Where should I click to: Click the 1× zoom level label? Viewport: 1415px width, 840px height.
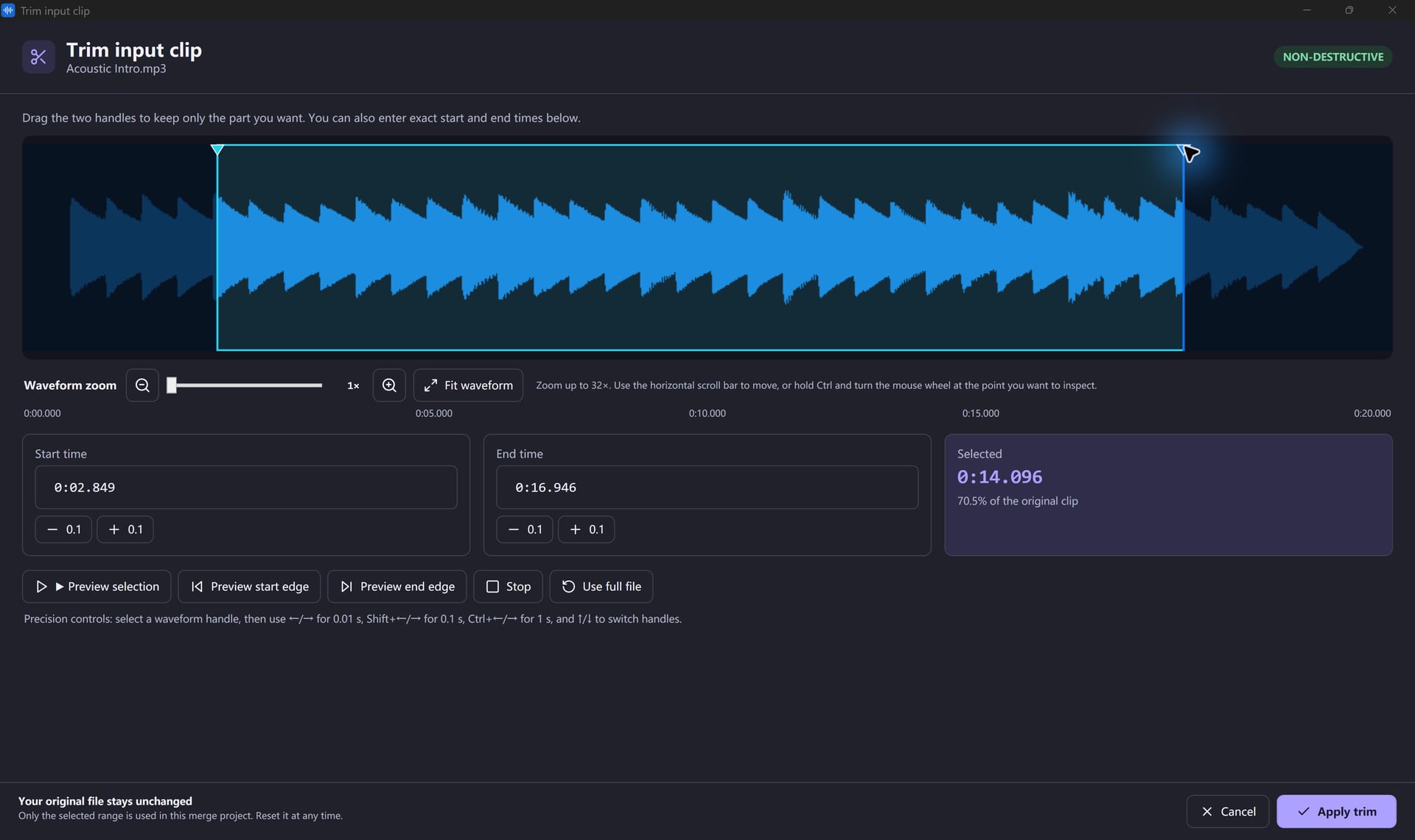click(x=353, y=385)
